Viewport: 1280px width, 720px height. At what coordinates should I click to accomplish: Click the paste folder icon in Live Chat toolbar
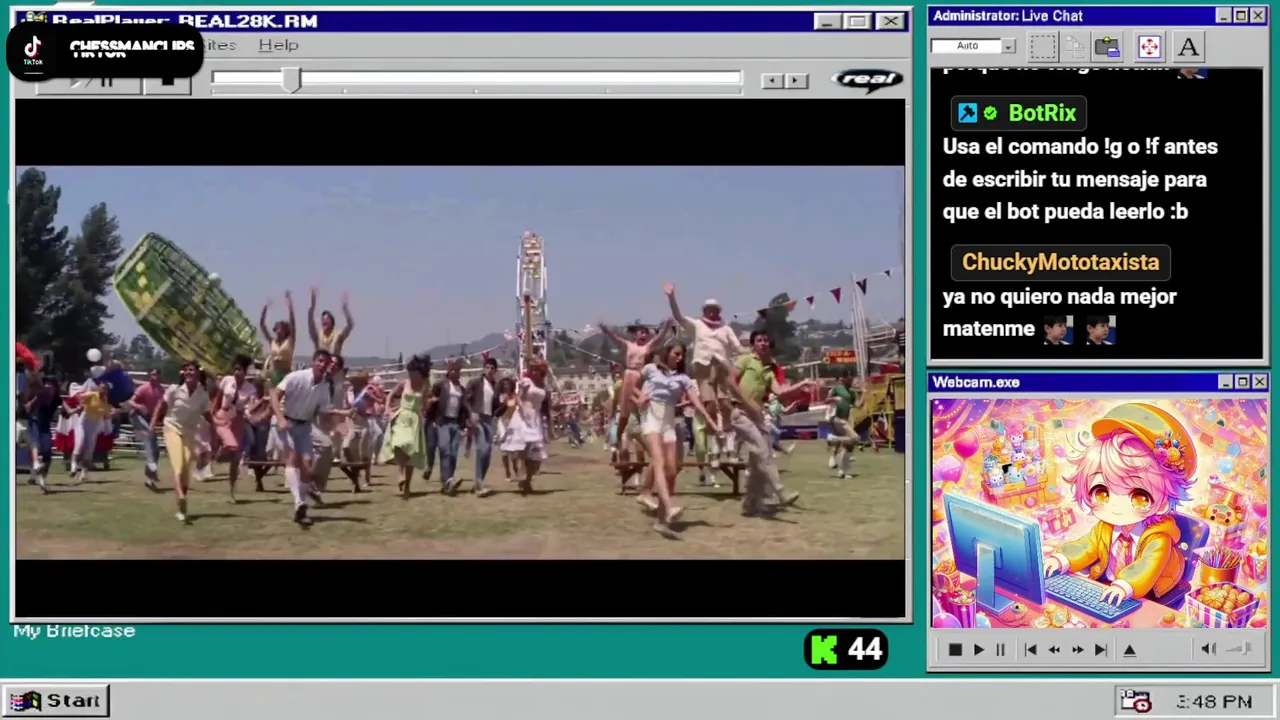[1107, 46]
